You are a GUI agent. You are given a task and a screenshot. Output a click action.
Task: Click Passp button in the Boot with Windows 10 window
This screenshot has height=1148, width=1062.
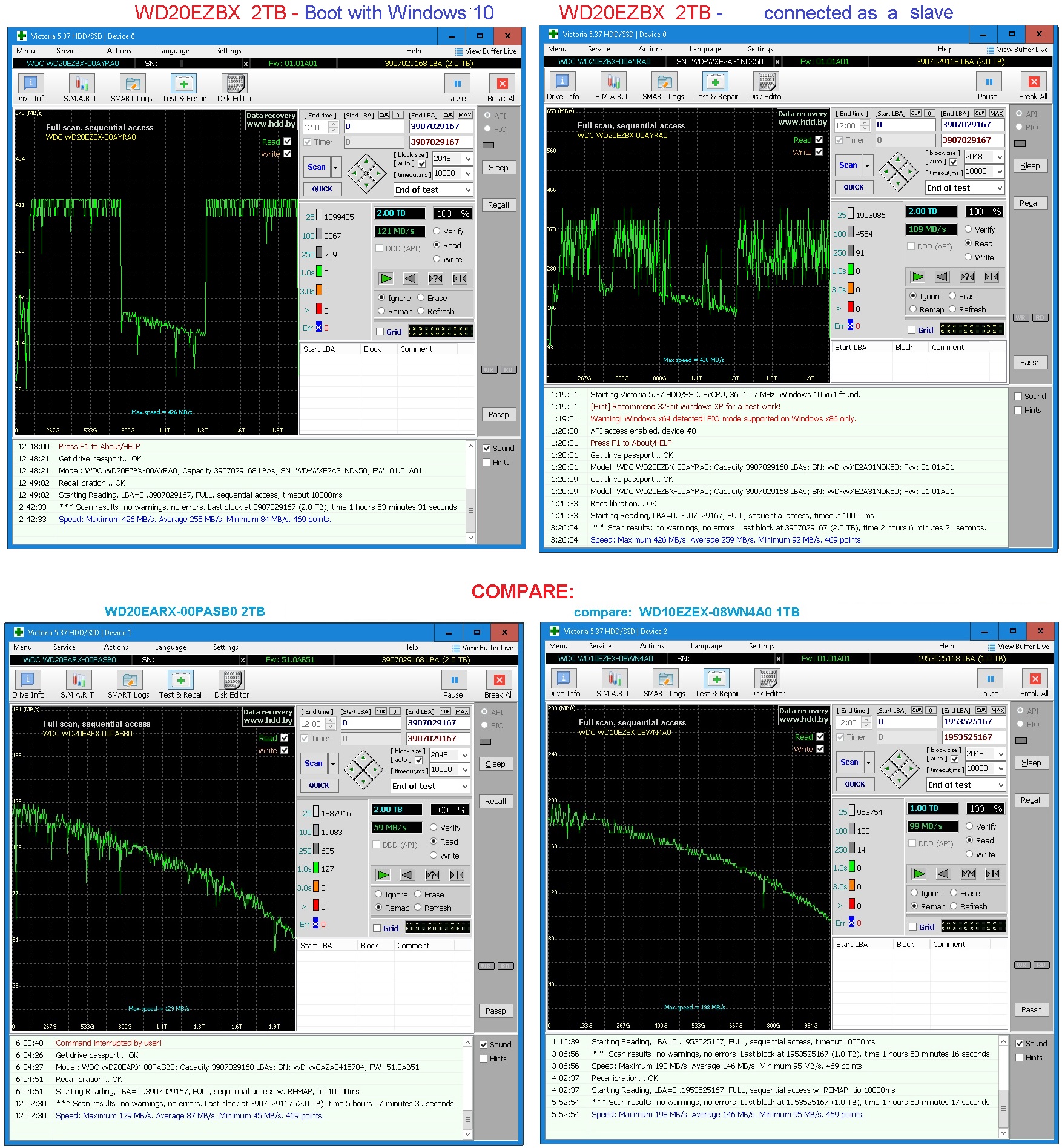[498, 415]
